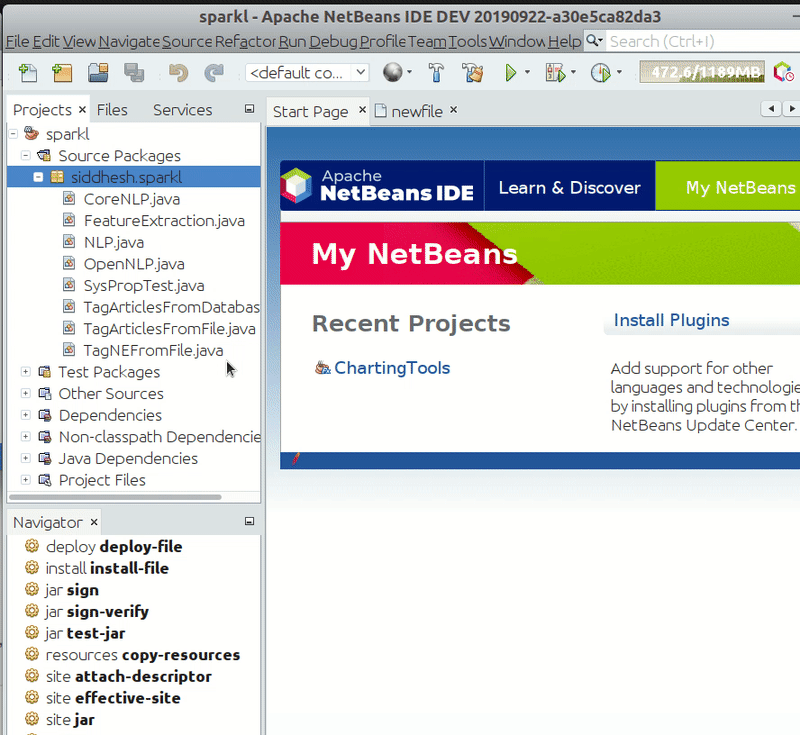
Task: Switch to the newfile editor tab
Action: tap(417, 111)
